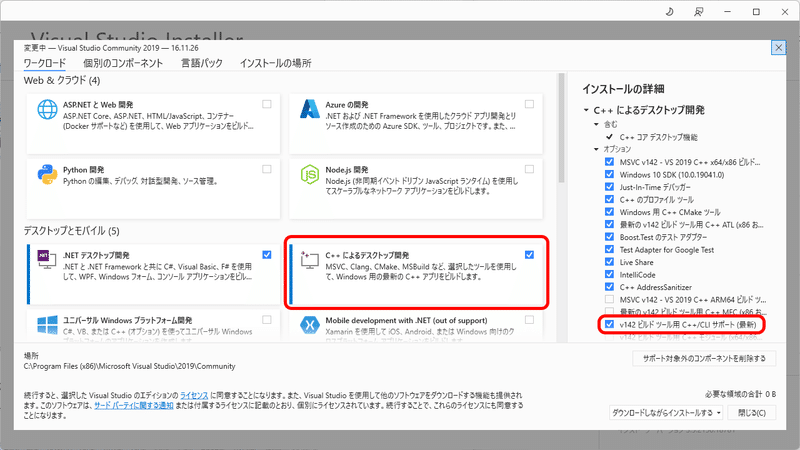Enable the Node.js 開発 workload checkbox
Image resolution: width=800 pixels, height=450 pixels.
pos(530,169)
